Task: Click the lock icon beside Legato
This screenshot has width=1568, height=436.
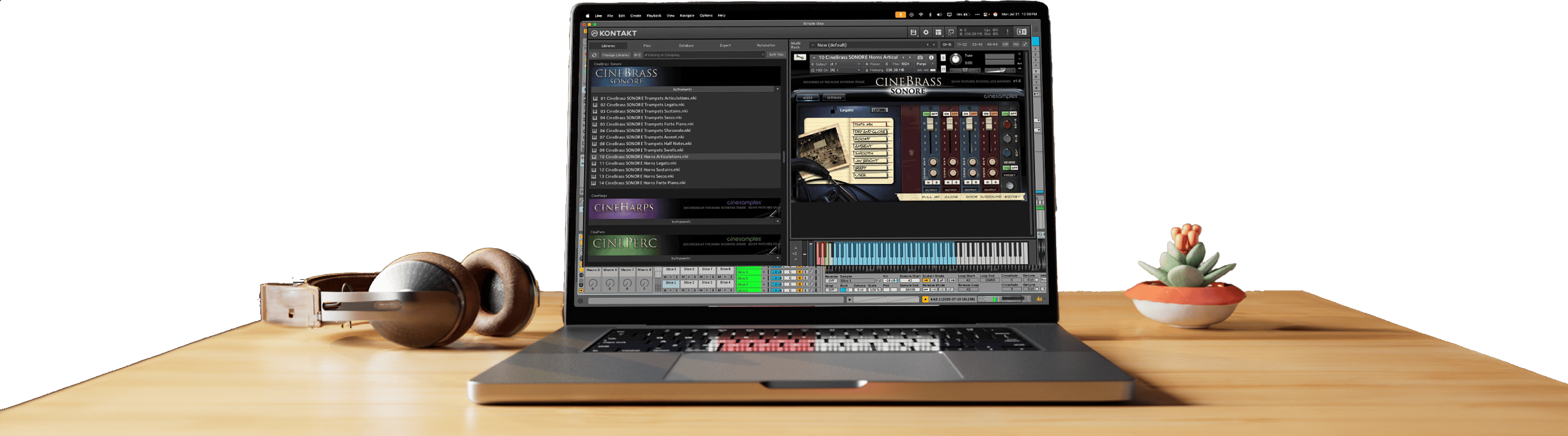Action: click(834, 110)
